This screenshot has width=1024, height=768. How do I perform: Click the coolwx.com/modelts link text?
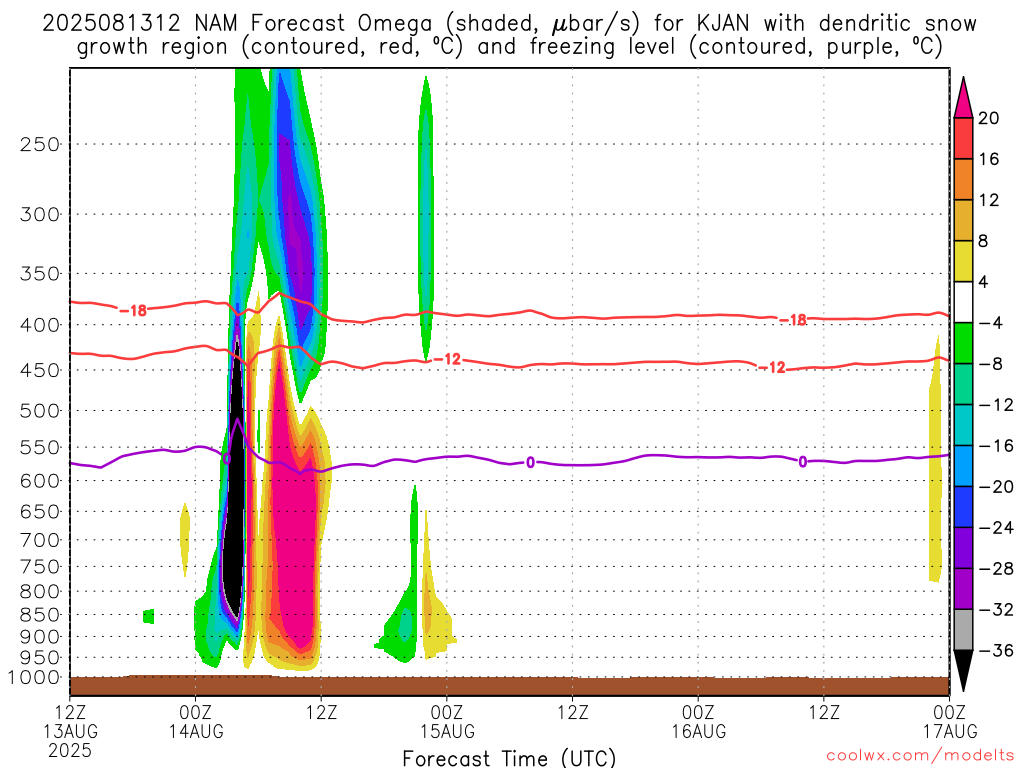920,756
